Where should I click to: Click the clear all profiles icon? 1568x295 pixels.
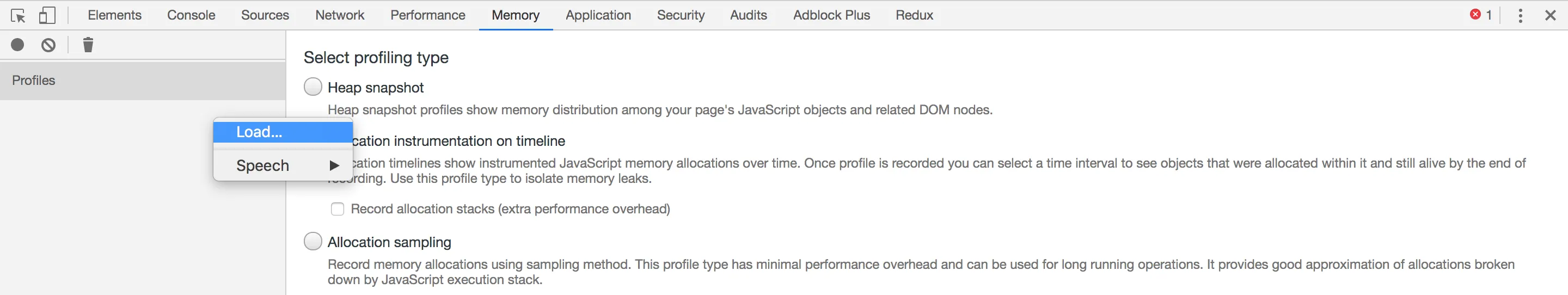pyautogui.click(x=48, y=45)
